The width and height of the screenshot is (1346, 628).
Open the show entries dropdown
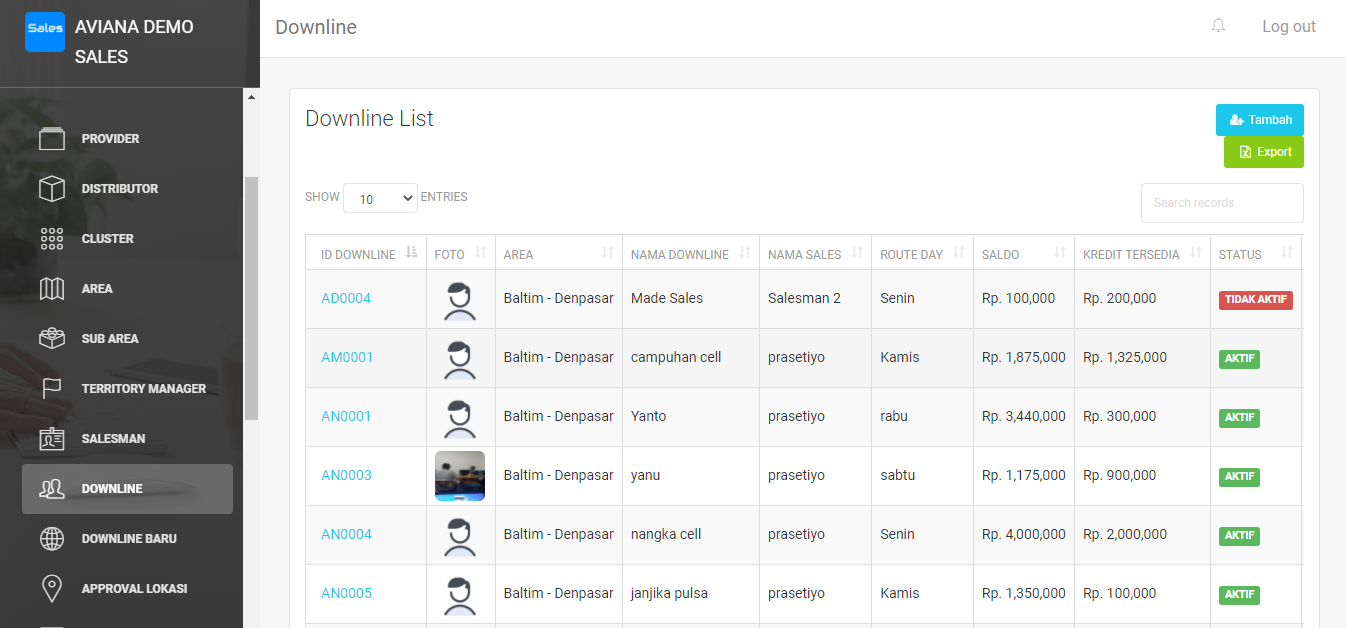click(x=380, y=198)
